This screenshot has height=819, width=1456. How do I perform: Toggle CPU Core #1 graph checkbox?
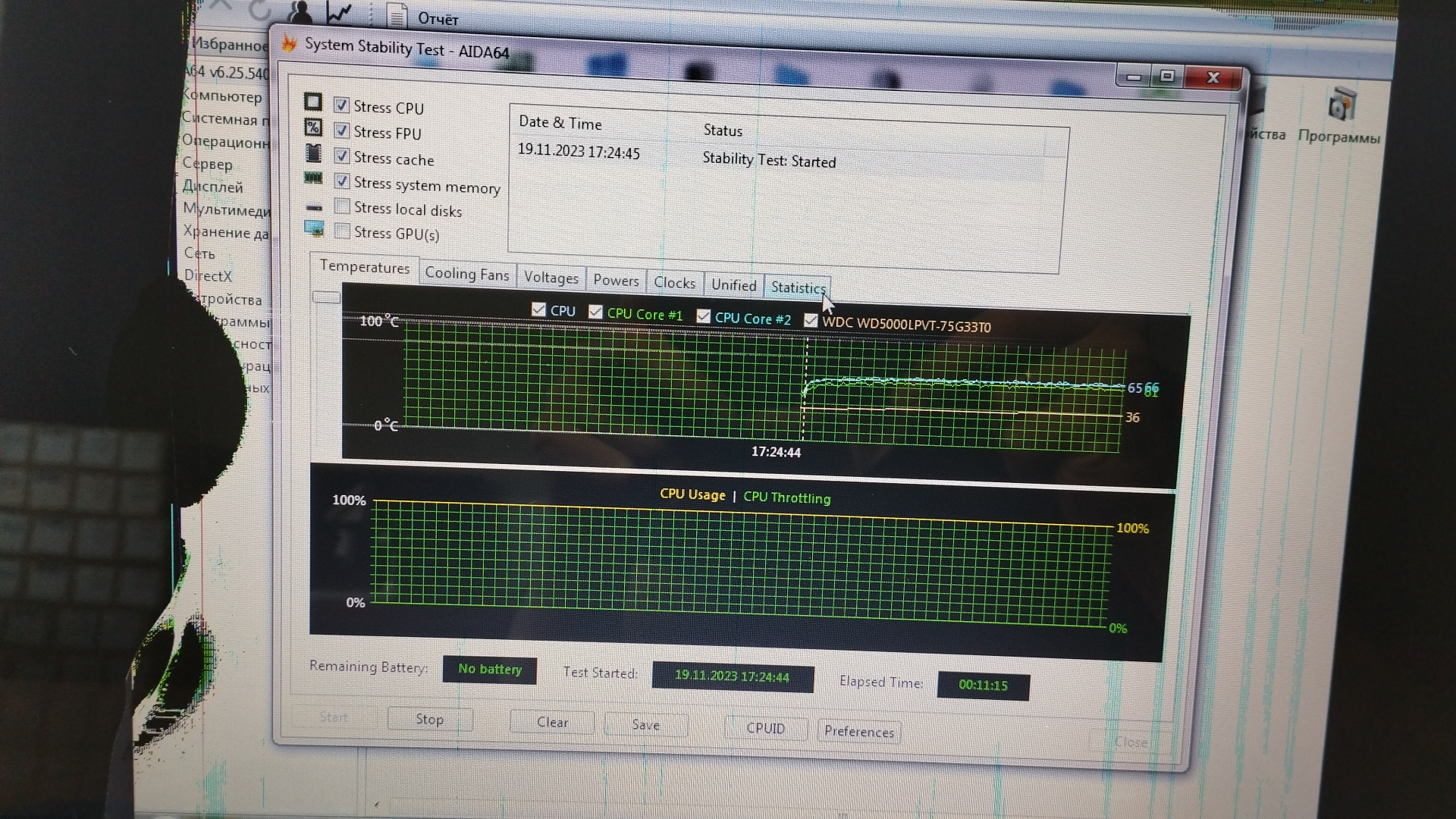click(x=595, y=312)
